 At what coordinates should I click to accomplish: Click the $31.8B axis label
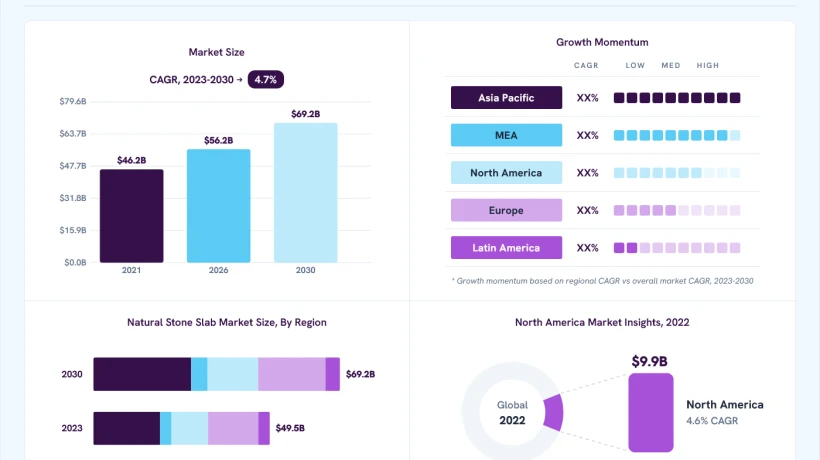pyautogui.click(x=73, y=198)
